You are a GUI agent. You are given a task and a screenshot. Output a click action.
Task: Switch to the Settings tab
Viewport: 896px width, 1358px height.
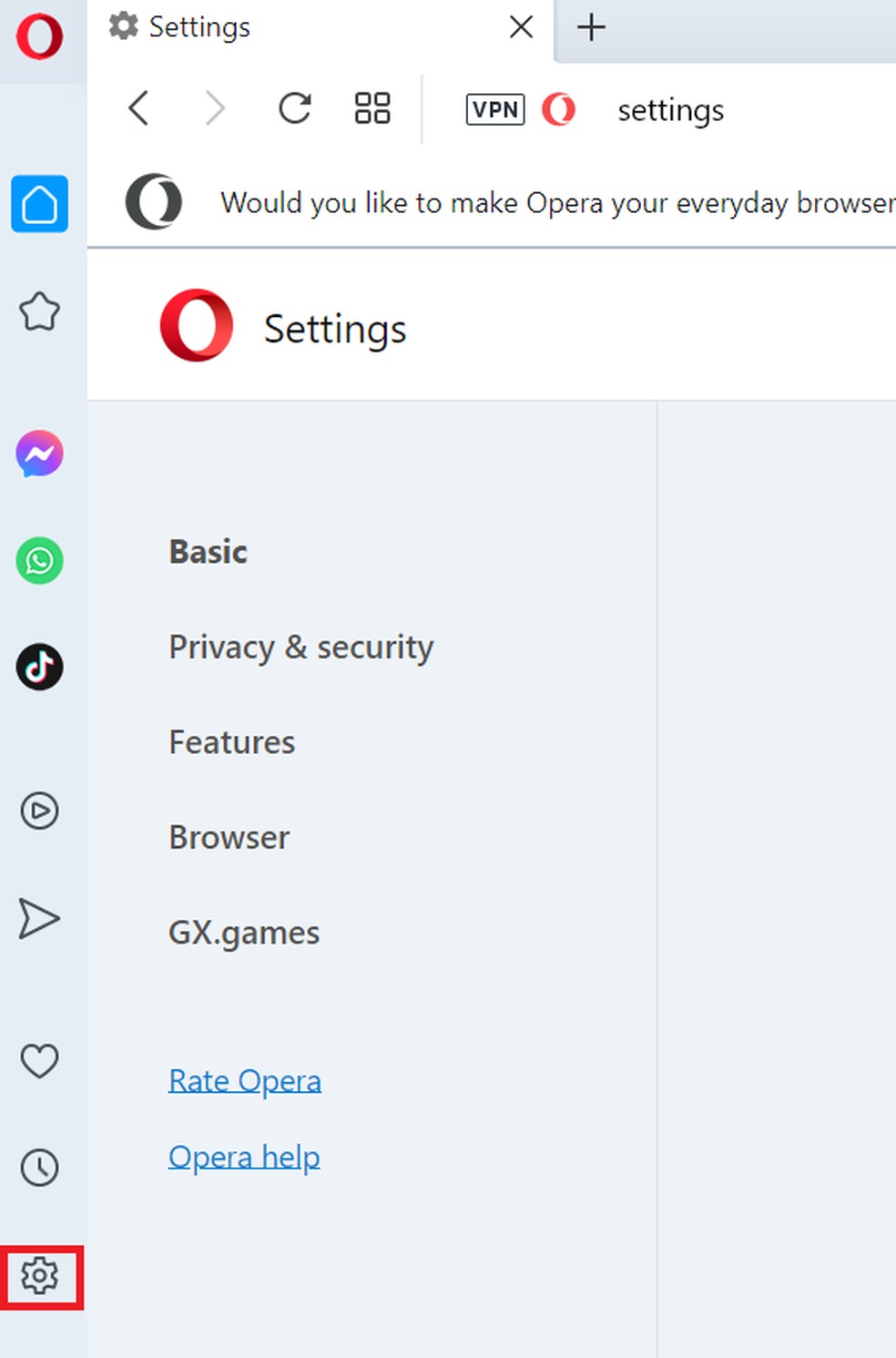coord(199,27)
